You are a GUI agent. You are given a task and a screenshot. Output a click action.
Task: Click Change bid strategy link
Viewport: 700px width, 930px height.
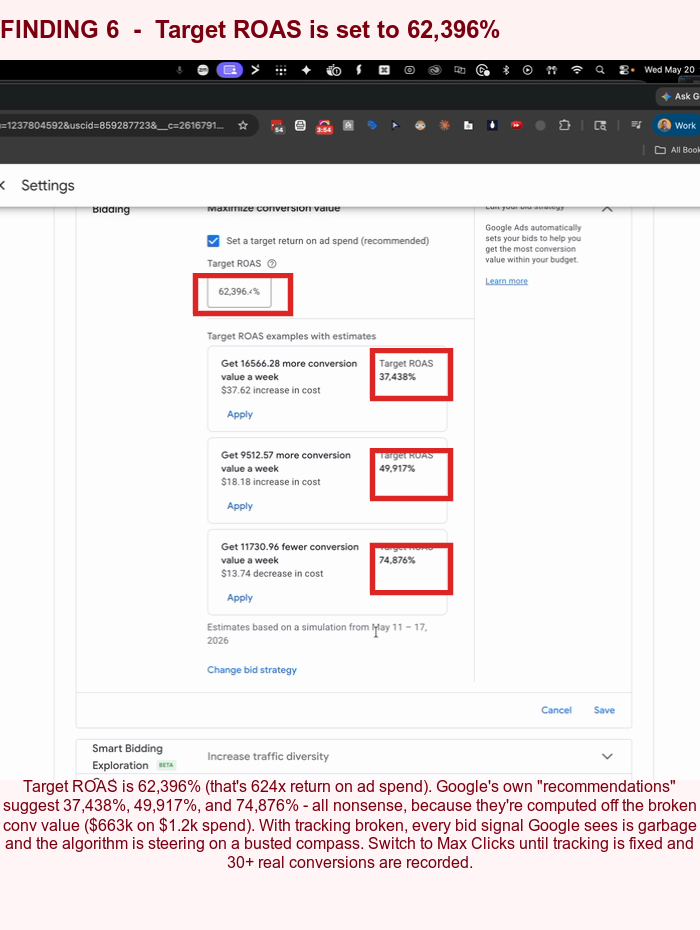(252, 670)
